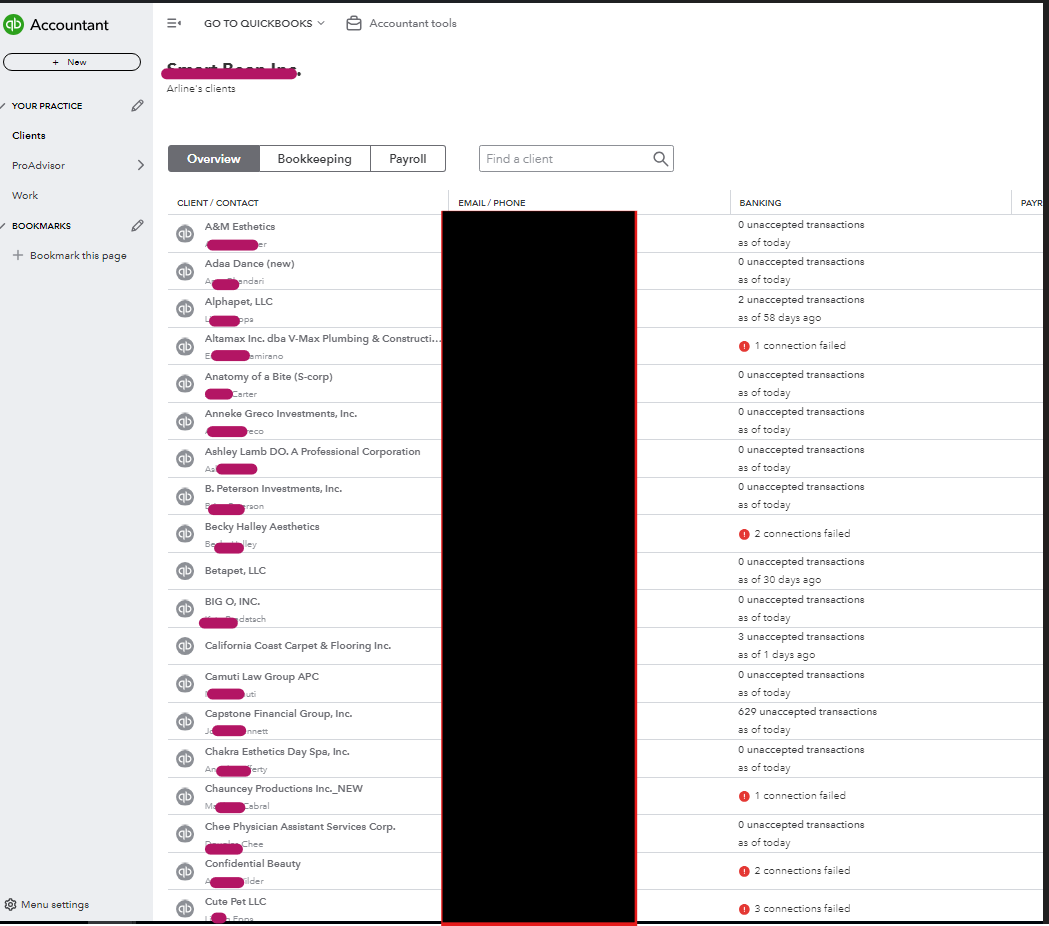Open B. Peterson Investments, Inc. name
Image resolution: width=1049 pixels, height=926 pixels.
(273, 488)
